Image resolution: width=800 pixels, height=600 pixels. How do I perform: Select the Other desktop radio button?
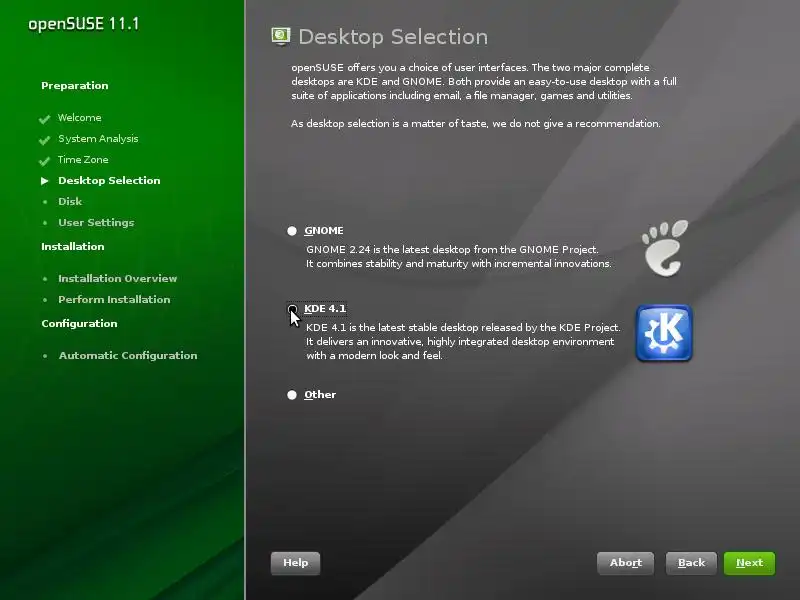coord(292,395)
